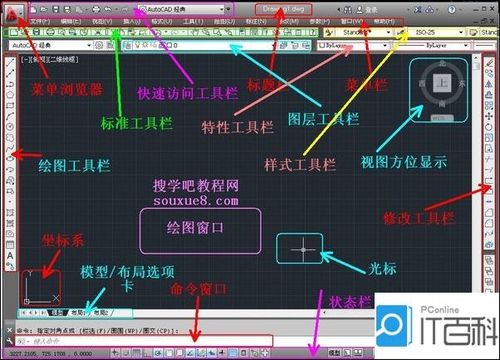Click the command line wrench customize icon

click(9, 341)
